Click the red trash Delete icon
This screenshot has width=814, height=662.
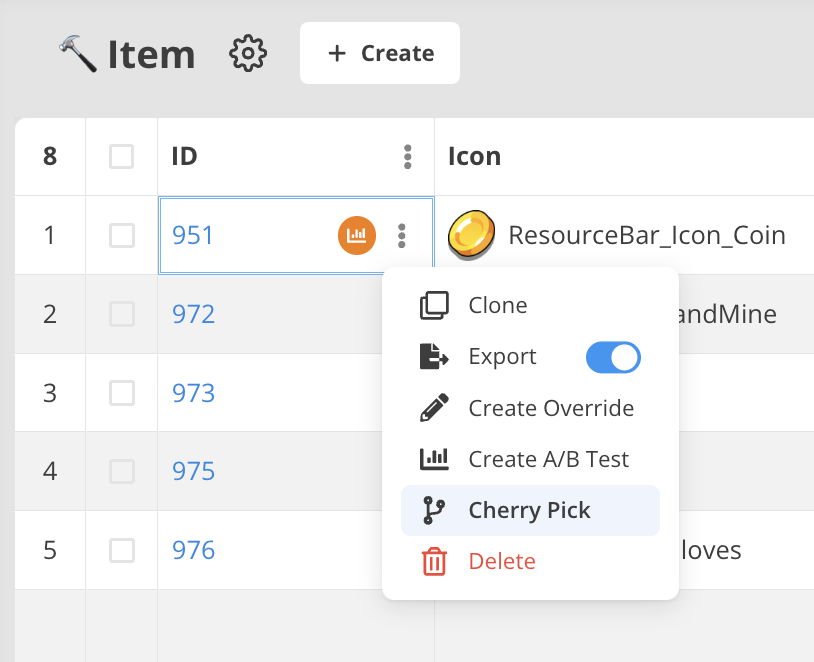pyautogui.click(x=434, y=562)
